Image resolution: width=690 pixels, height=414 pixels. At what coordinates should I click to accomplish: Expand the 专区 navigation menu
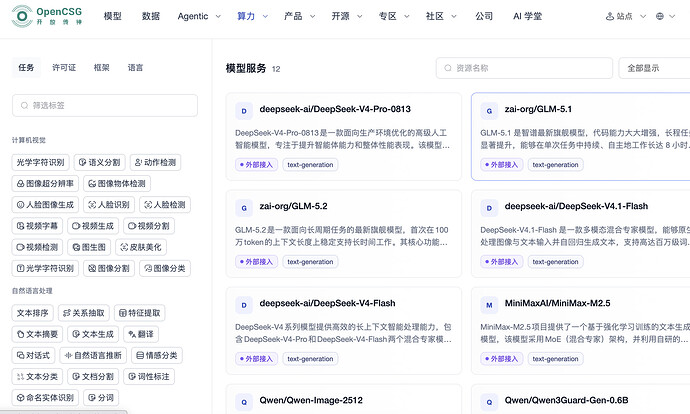click(394, 16)
